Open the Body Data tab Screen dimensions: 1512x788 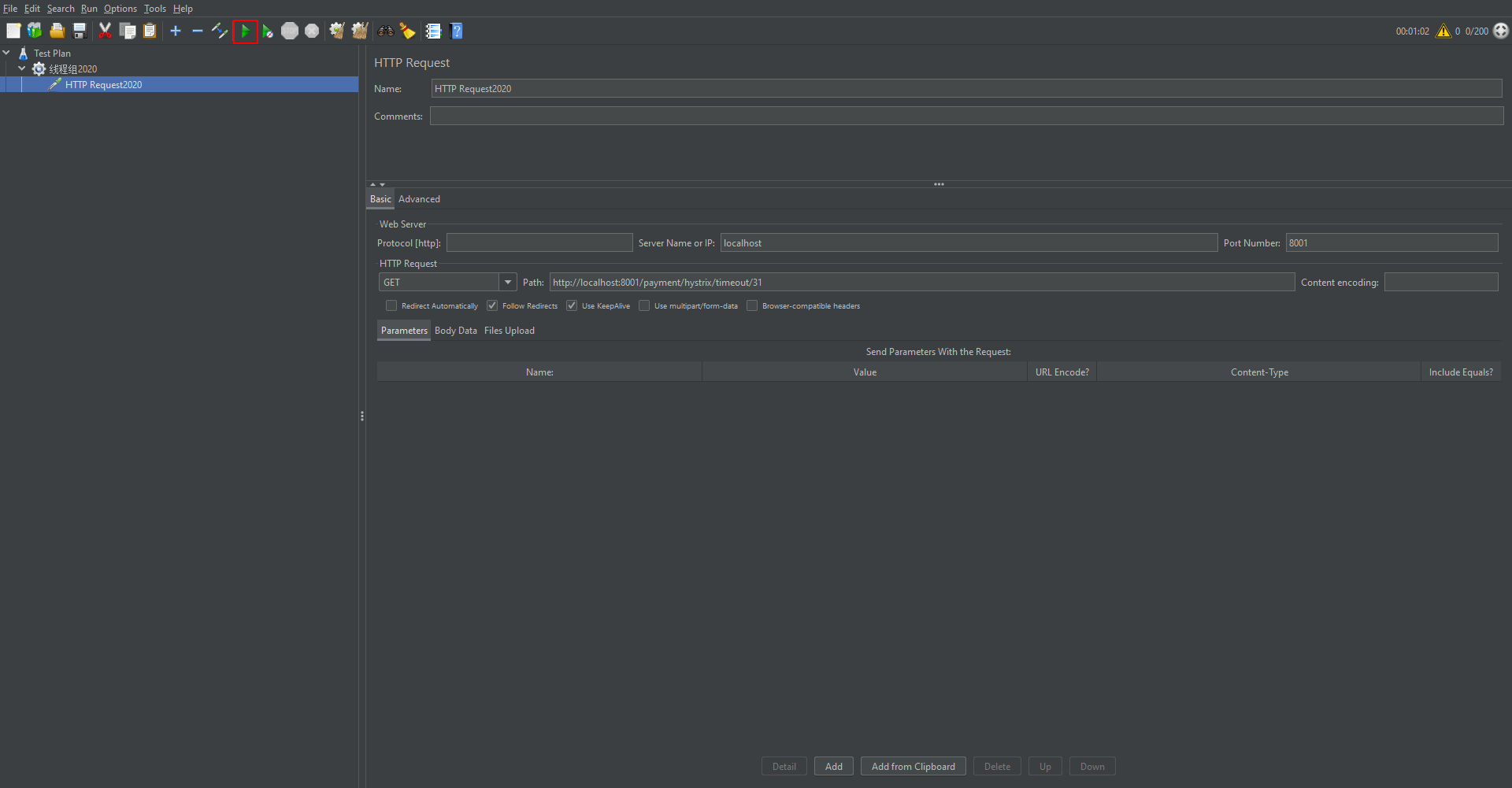coord(456,331)
